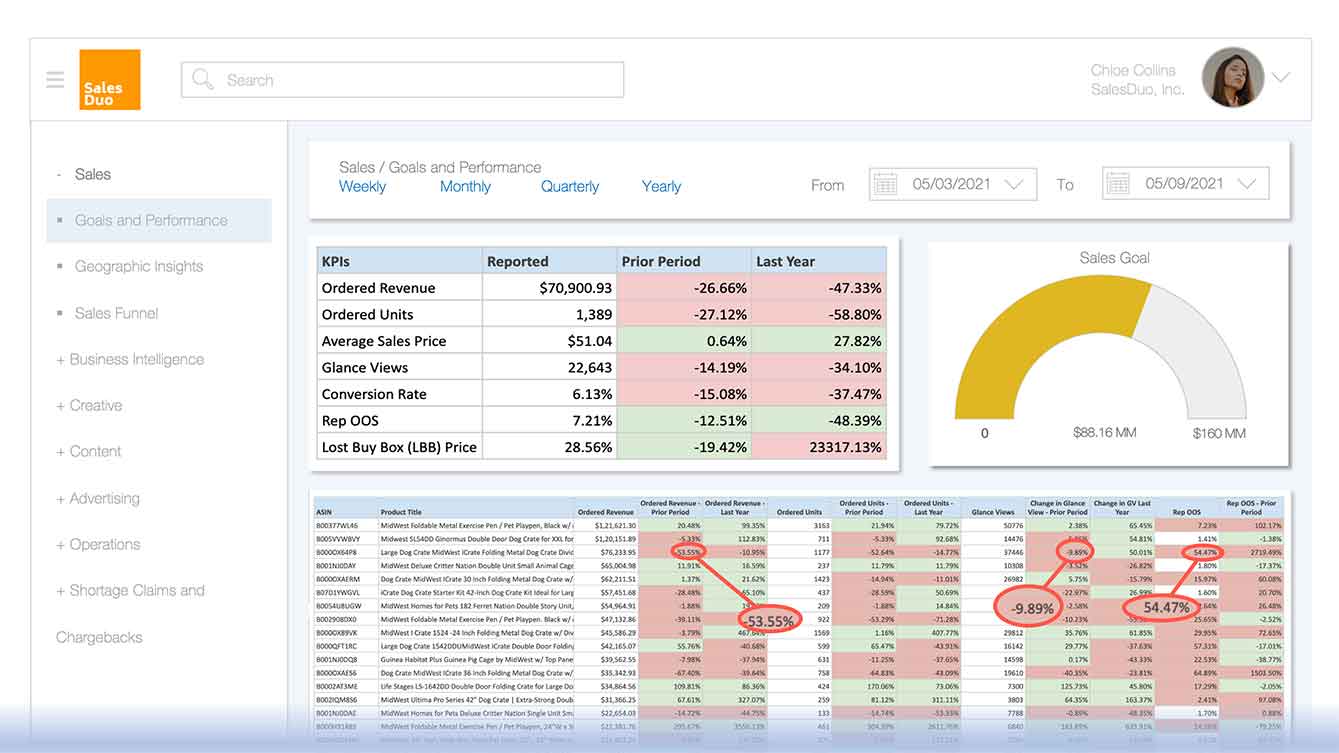Click user name Chloe Collins
This screenshot has height=753, width=1339.
coord(1133,70)
